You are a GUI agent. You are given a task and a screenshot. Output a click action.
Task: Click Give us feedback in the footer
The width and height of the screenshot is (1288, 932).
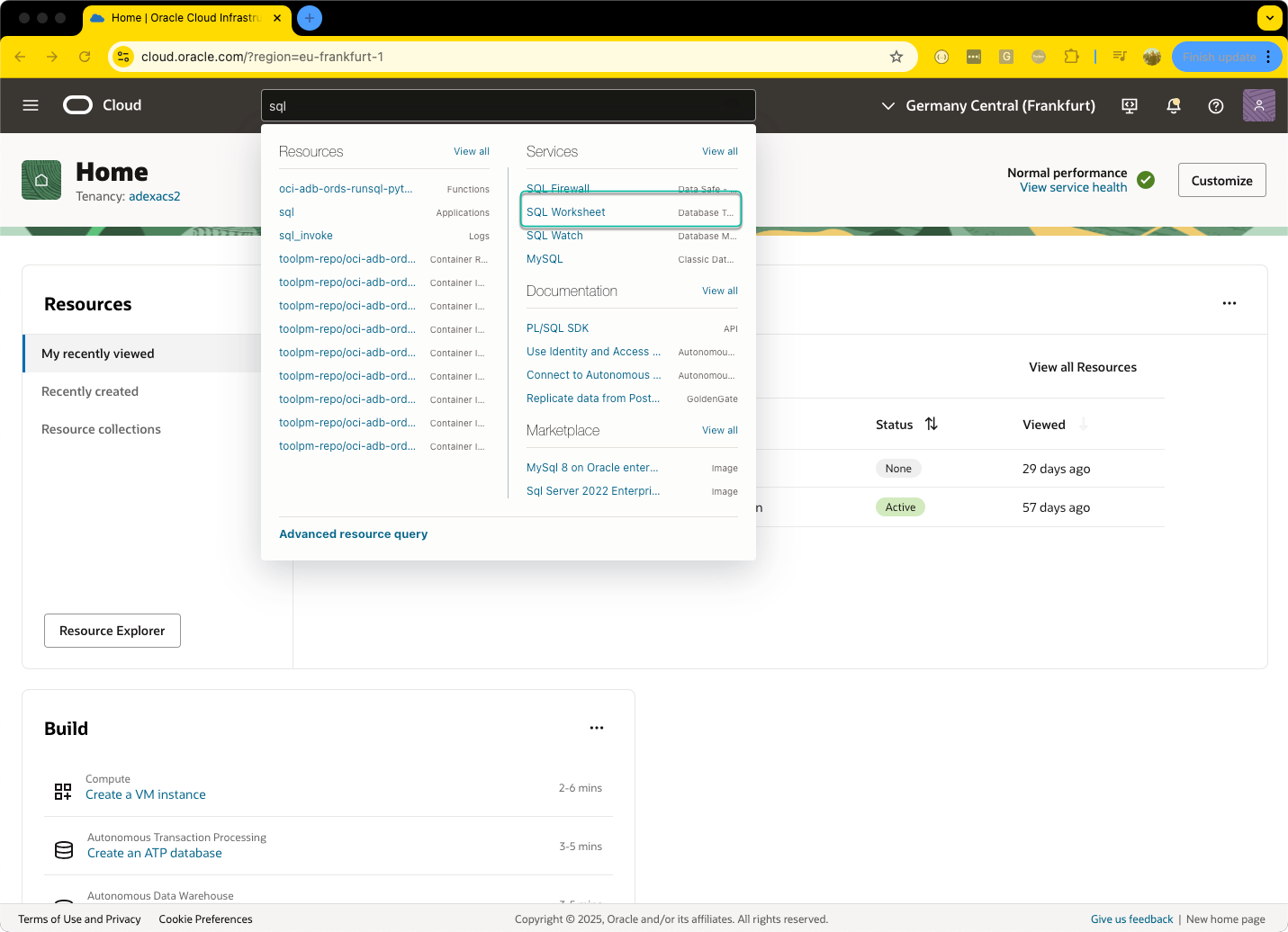coord(1131,919)
